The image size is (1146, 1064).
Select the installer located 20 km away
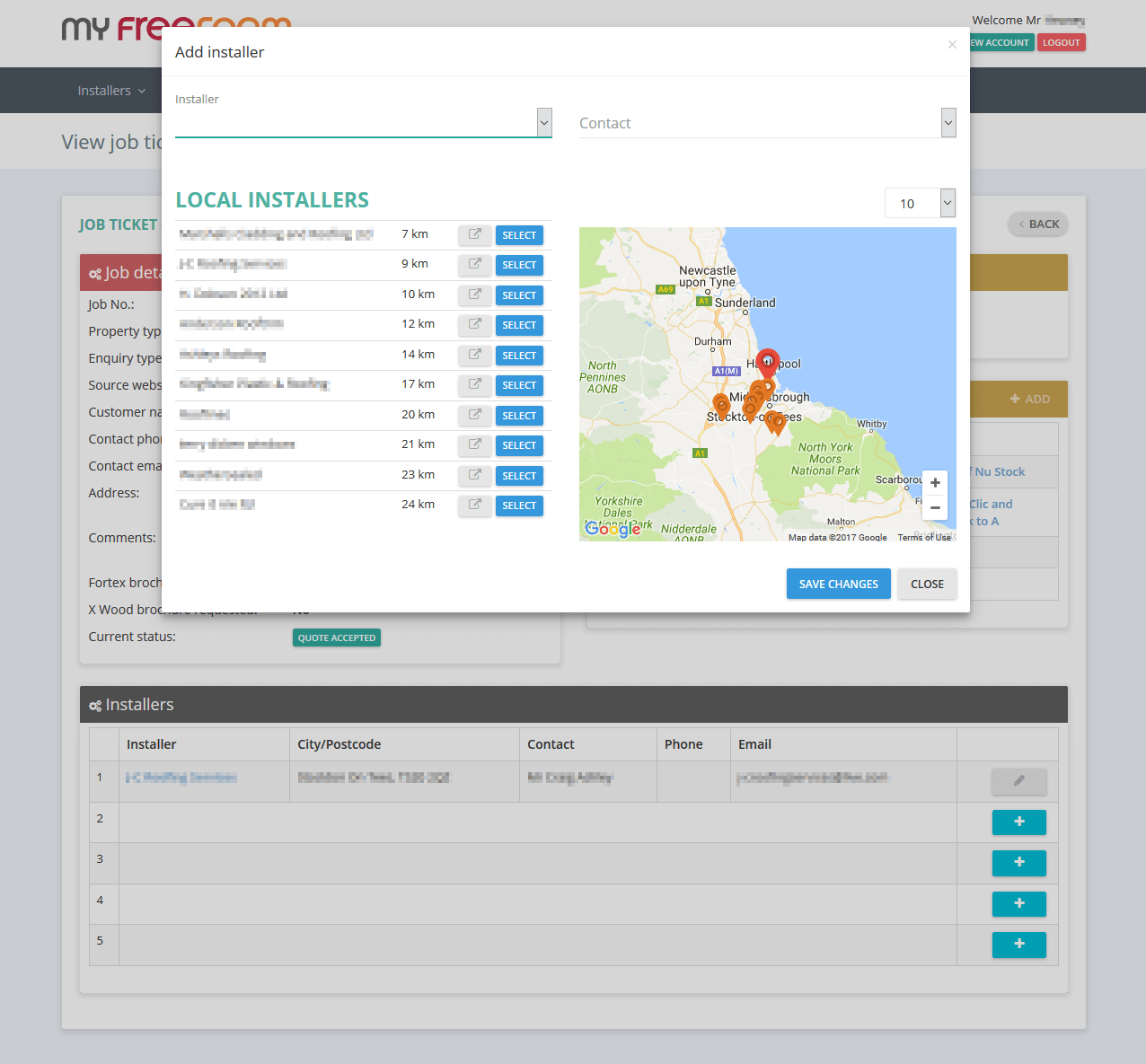519,416
